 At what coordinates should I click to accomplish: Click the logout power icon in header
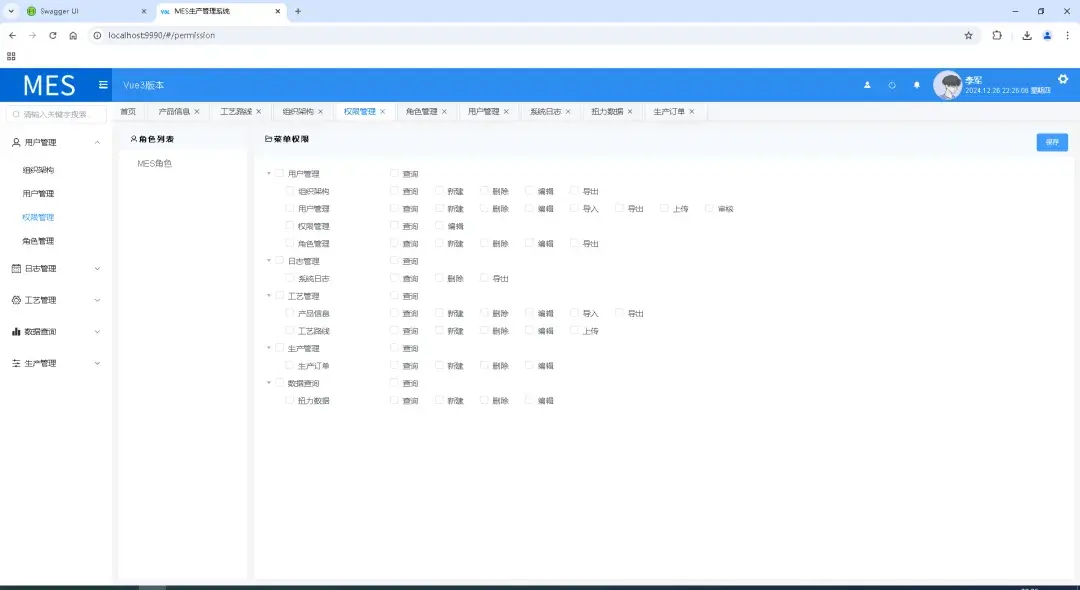point(891,85)
